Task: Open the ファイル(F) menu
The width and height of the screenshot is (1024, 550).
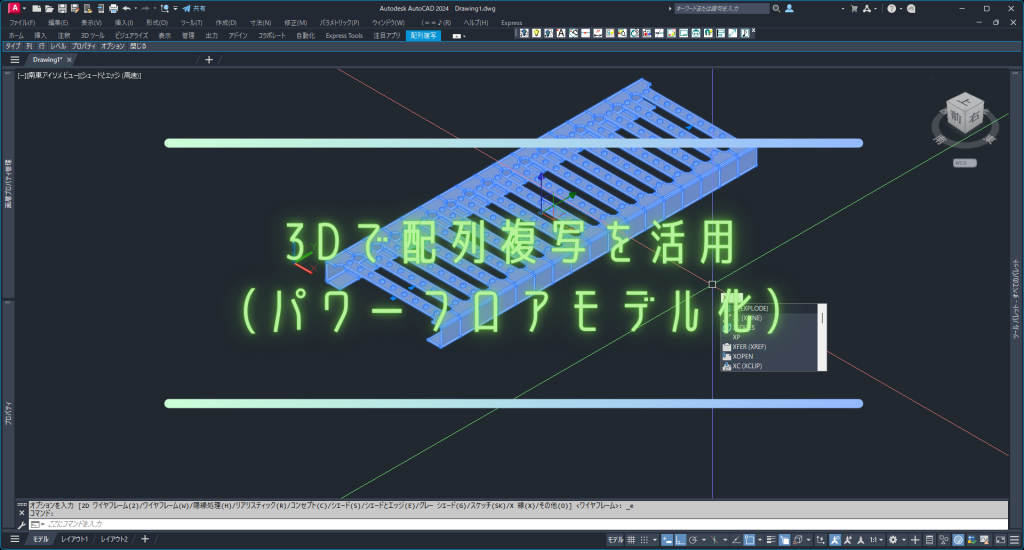Action: tap(21, 22)
